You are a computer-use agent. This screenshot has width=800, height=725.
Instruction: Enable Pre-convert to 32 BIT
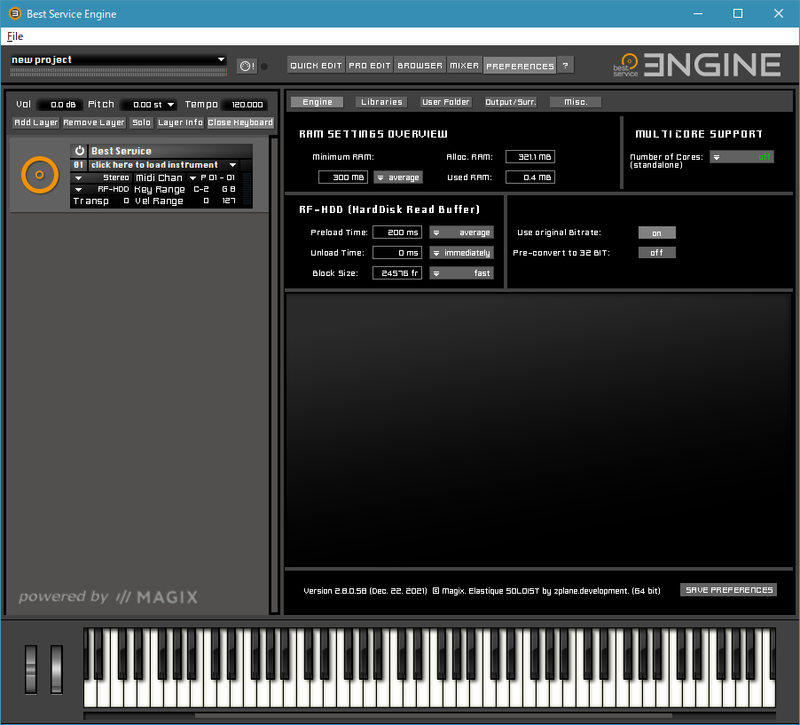[x=657, y=252]
